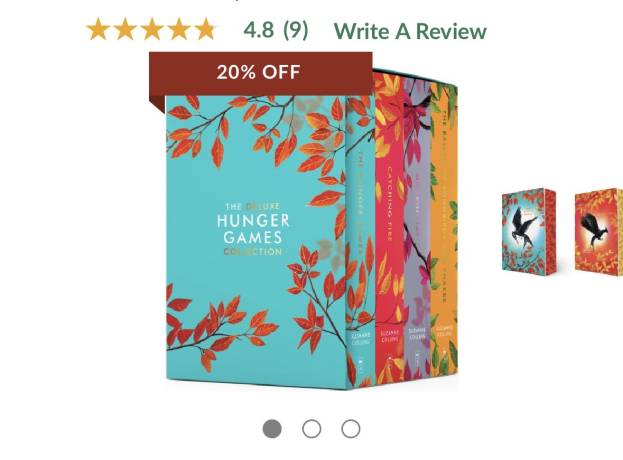Image resolution: width=623 pixels, height=460 pixels.
Task: Click the partially filled fifth star
Action: pos(206,29)
